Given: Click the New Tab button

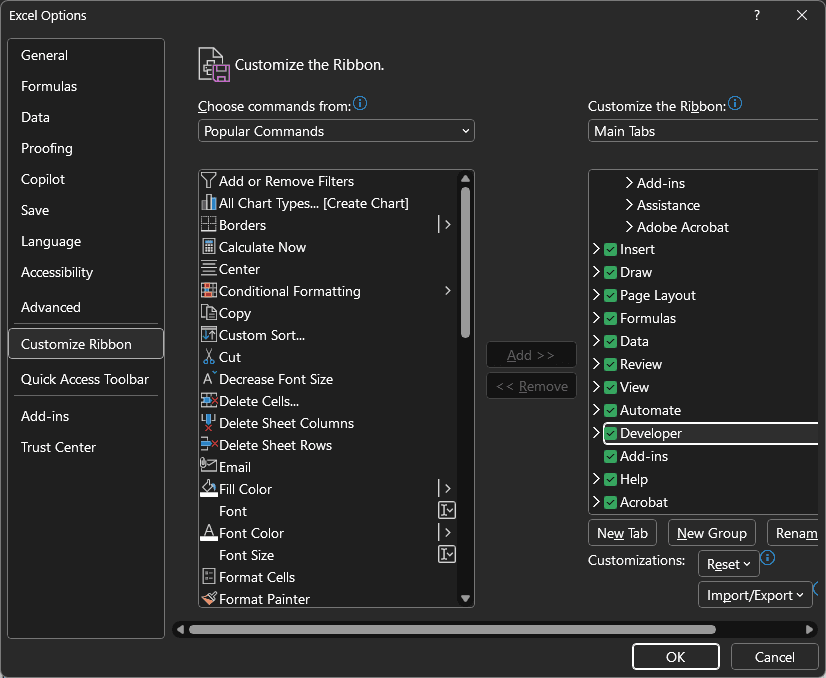Looking at the screenshot, I should pyautogui.click(x=622, y=533).
